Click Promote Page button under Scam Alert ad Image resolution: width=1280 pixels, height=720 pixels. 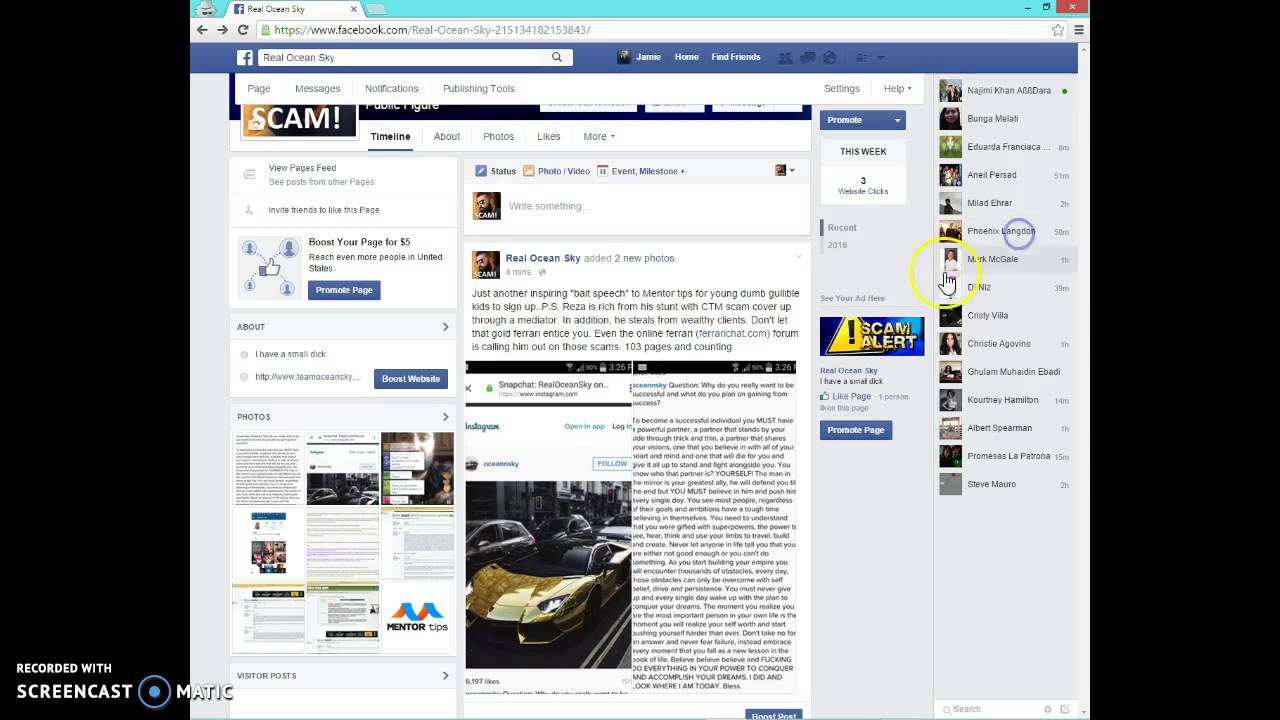856,430
